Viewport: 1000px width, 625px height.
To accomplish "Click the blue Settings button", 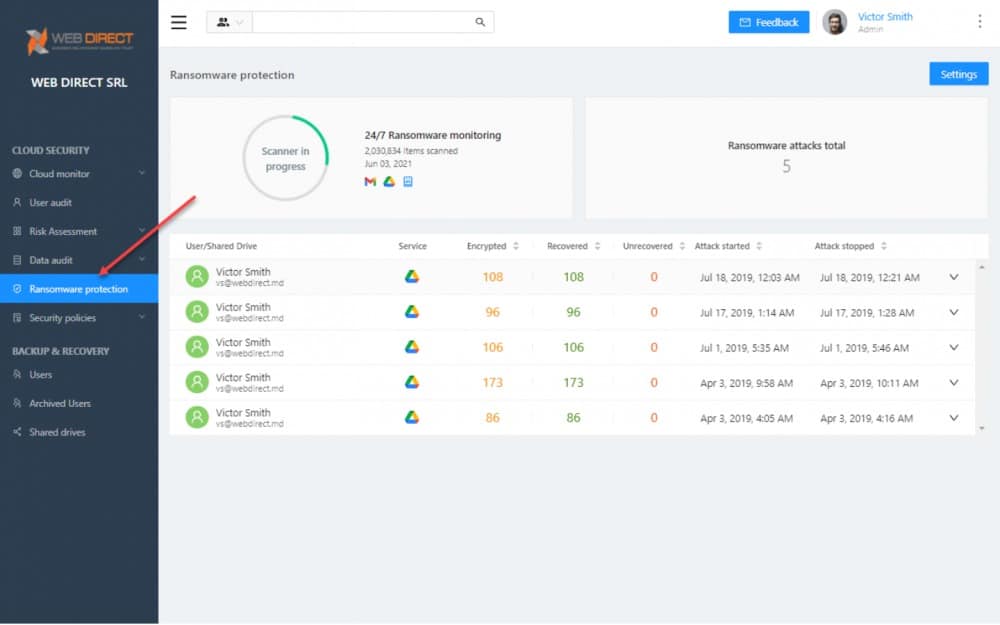I will tap(959, 74).
